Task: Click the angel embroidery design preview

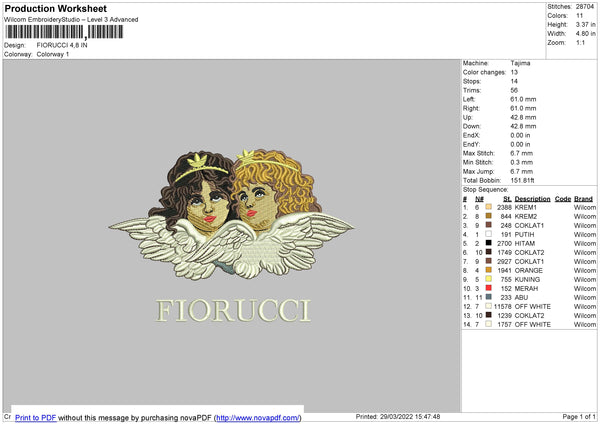Action: tap(232, 214)
